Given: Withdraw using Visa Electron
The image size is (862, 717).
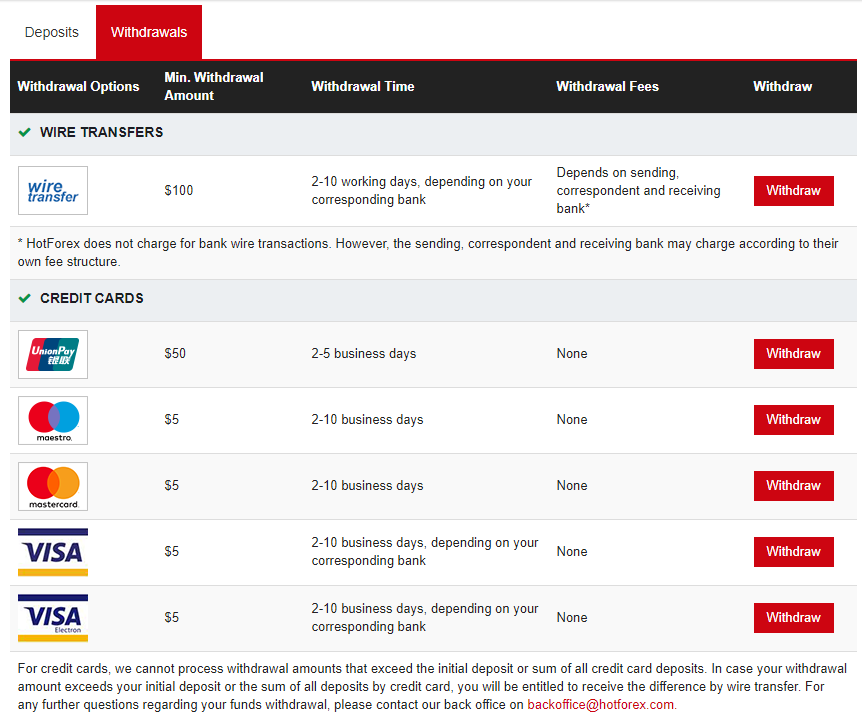Looking at the screenshot, I should [793, 617].
